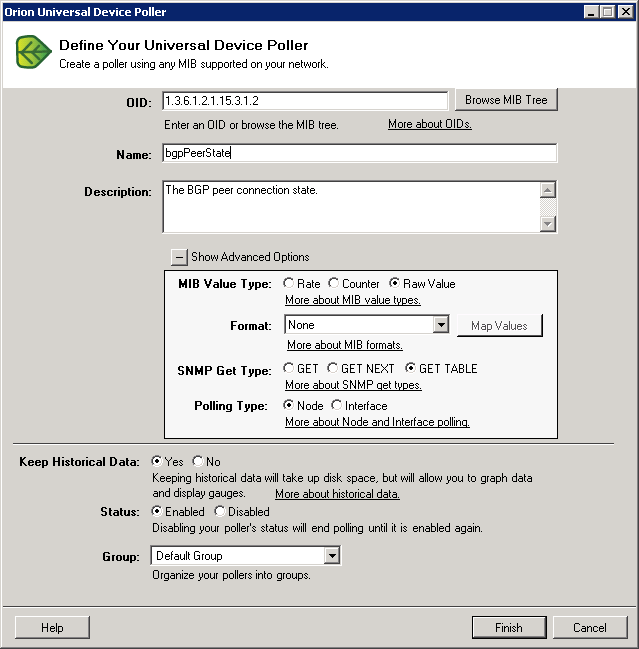
Task: Open More about MIB value types link
Action: 353,300
